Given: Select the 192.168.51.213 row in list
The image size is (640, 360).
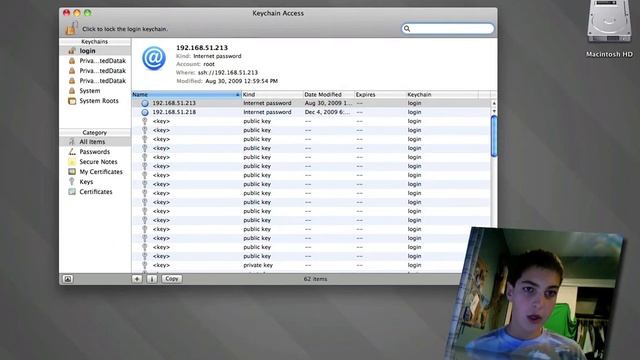Looking at the screenshot, I should click(311, 103).
